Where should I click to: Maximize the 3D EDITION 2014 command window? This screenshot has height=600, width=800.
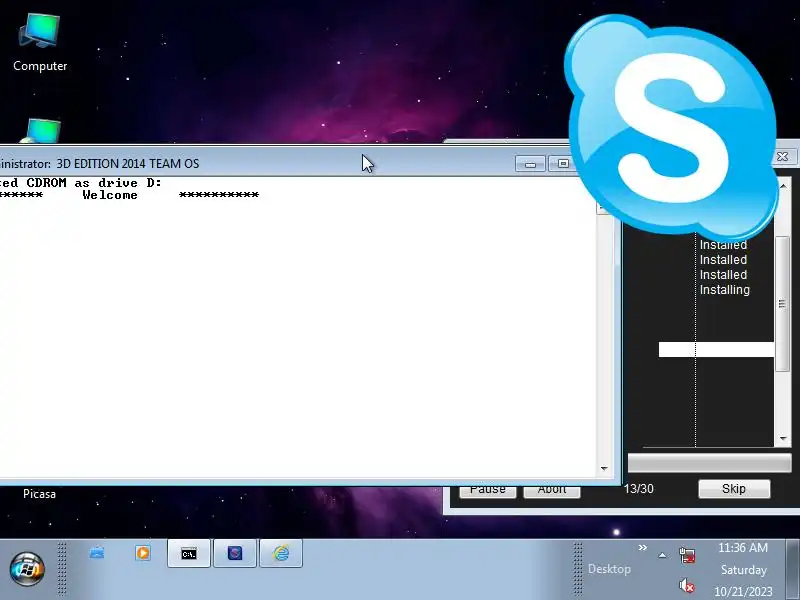[x=563, y=164]
